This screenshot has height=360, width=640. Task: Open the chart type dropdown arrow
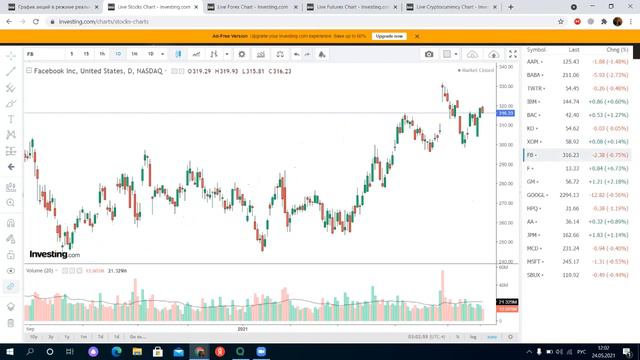point(227,54)
